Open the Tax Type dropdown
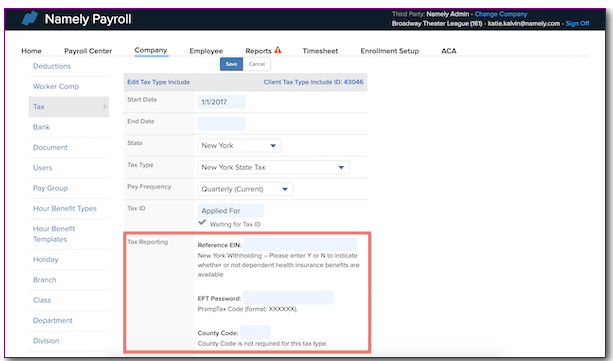The image size is (613, 361). click(x=274, y=167)
